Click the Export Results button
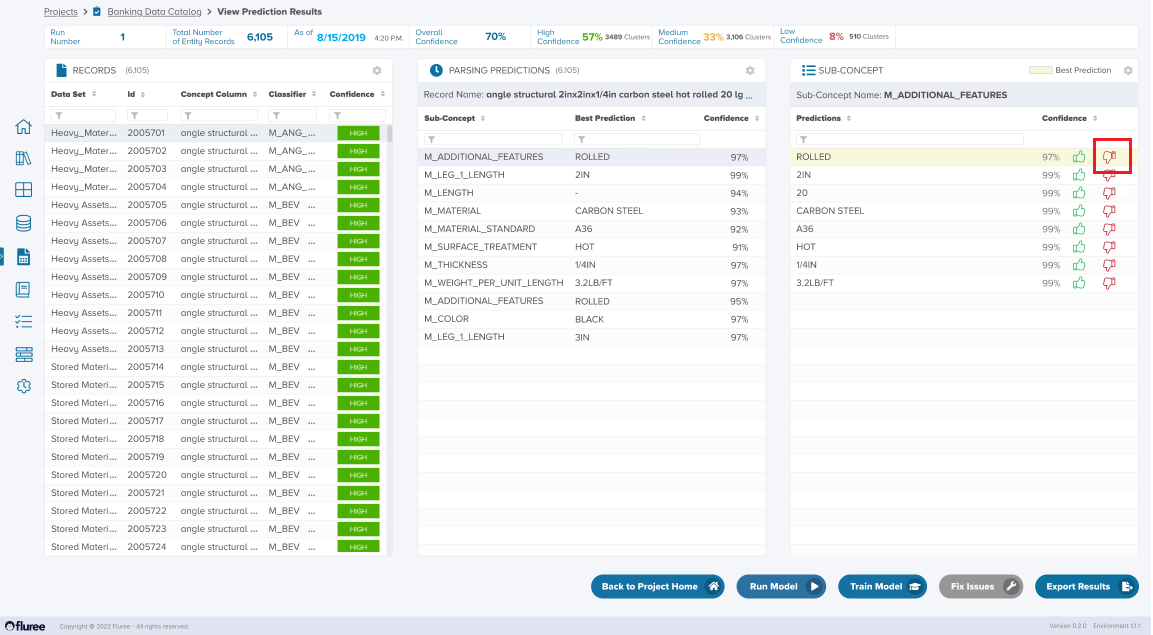Viewport: 1153px width, 635px height. [1086, 587]
